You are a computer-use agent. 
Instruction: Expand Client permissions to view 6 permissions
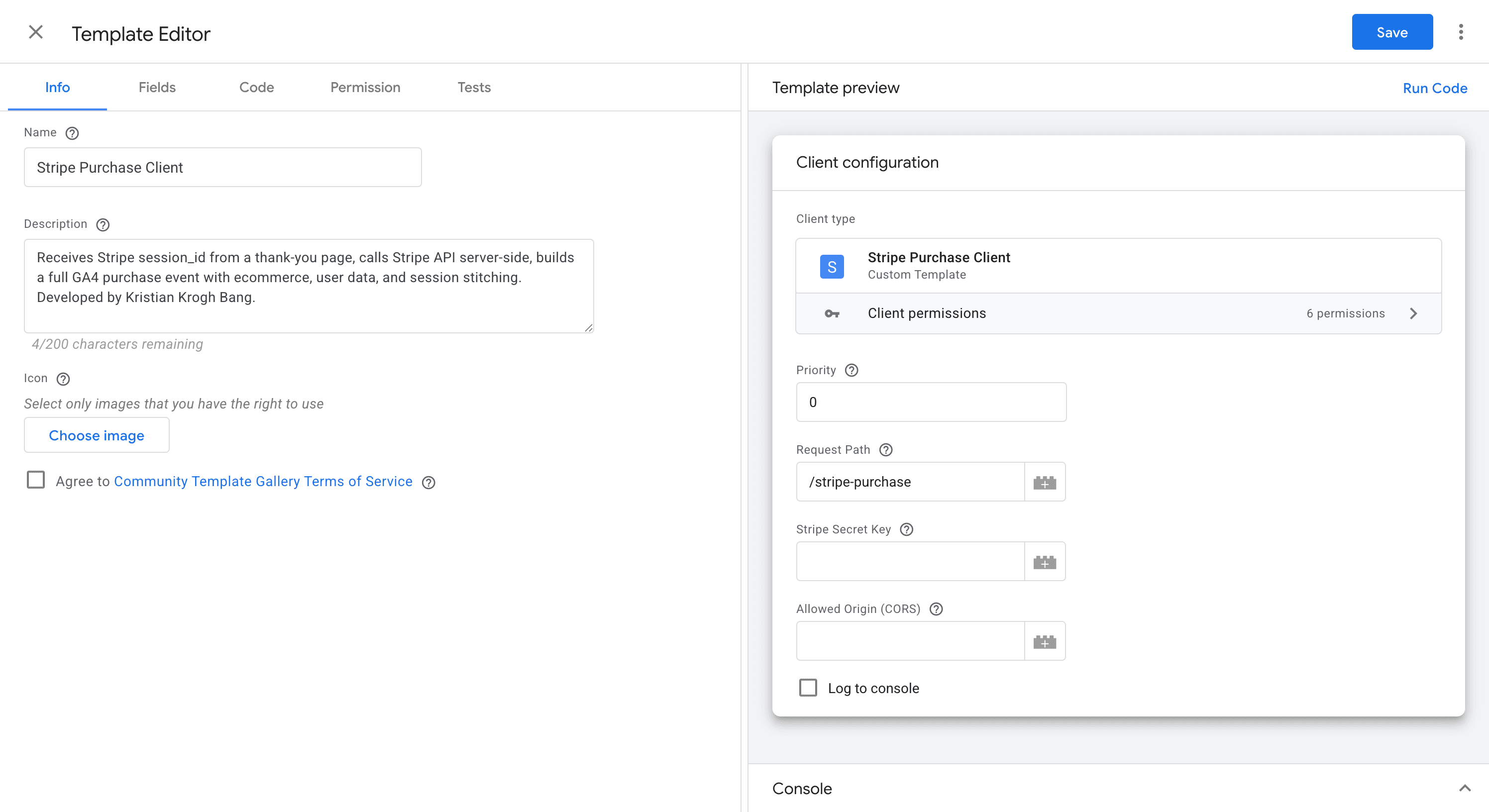[1414, 313]
